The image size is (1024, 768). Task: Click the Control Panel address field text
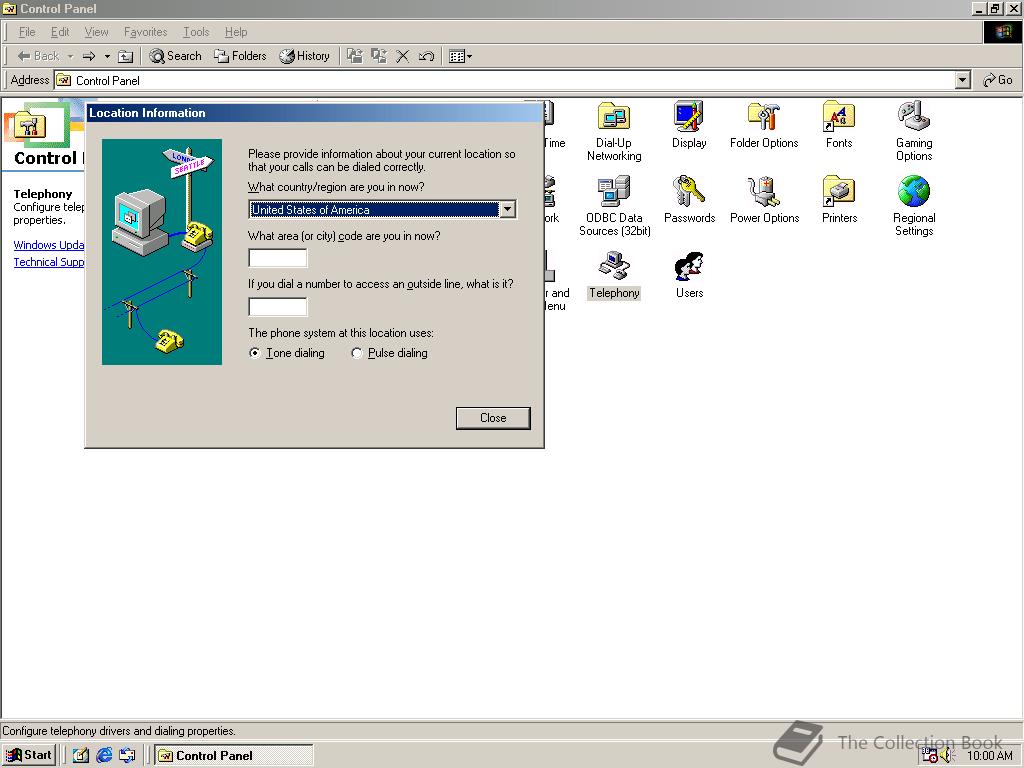point(108,80)
